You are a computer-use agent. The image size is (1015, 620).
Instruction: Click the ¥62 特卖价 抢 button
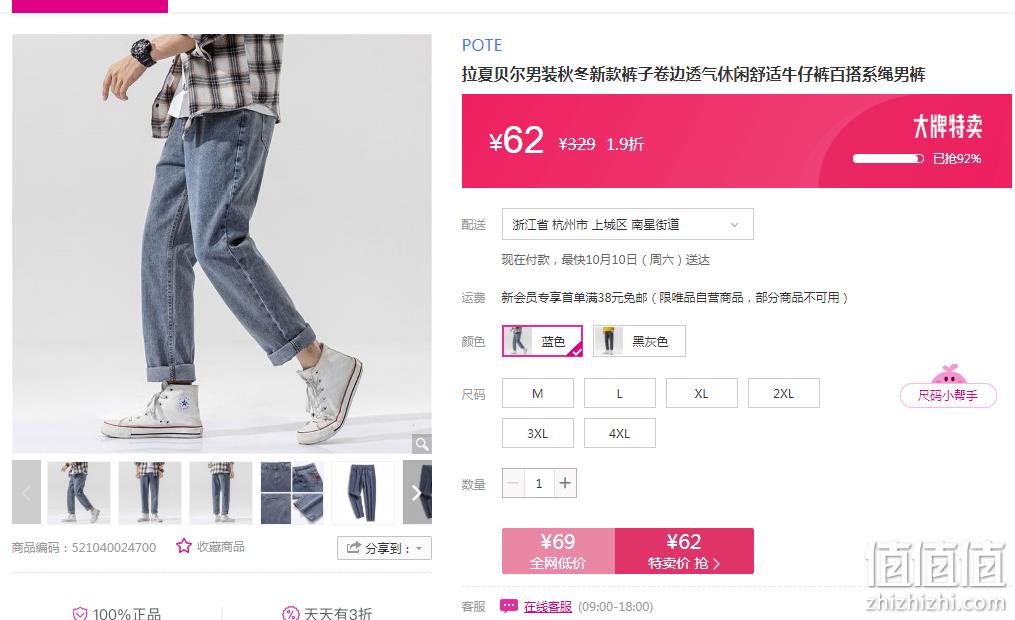[x=684, y=551]
